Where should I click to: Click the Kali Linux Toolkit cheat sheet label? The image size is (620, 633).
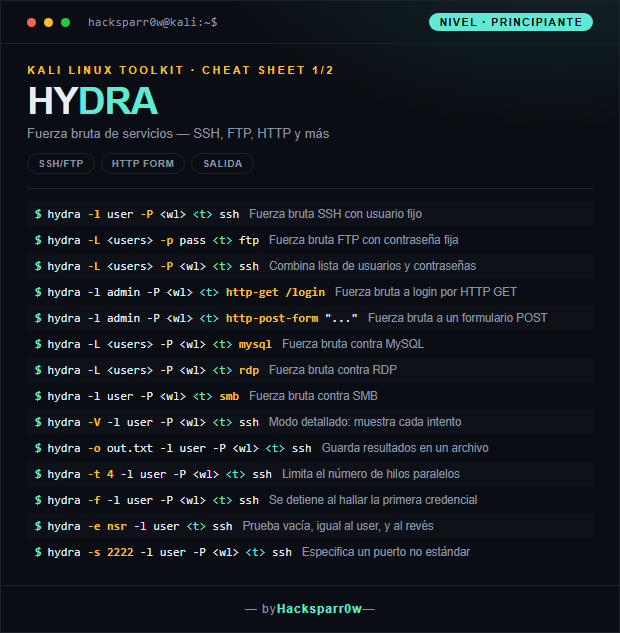pos(180,70)
